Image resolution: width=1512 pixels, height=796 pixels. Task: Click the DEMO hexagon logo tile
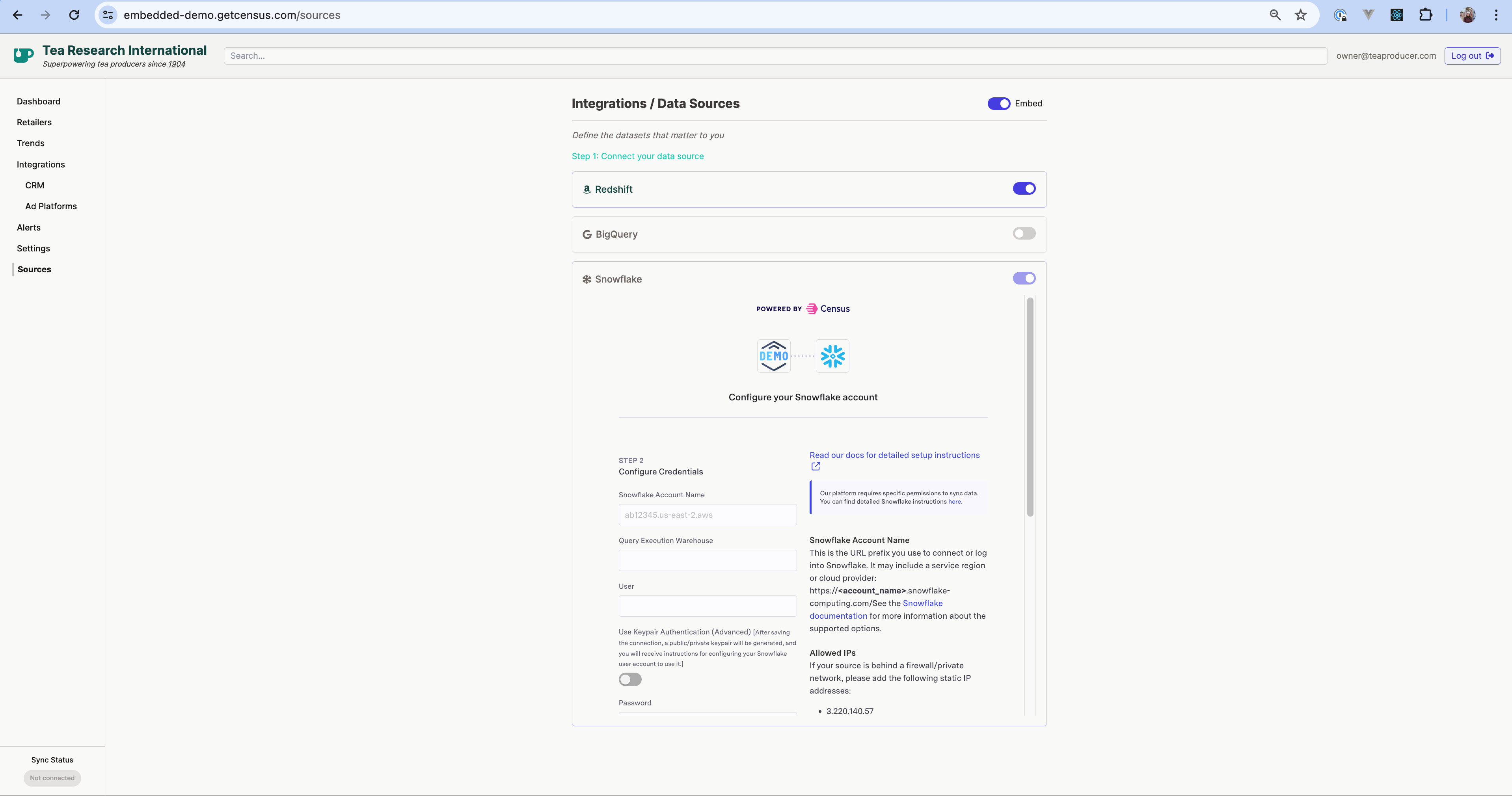click(x=774, y=356)
